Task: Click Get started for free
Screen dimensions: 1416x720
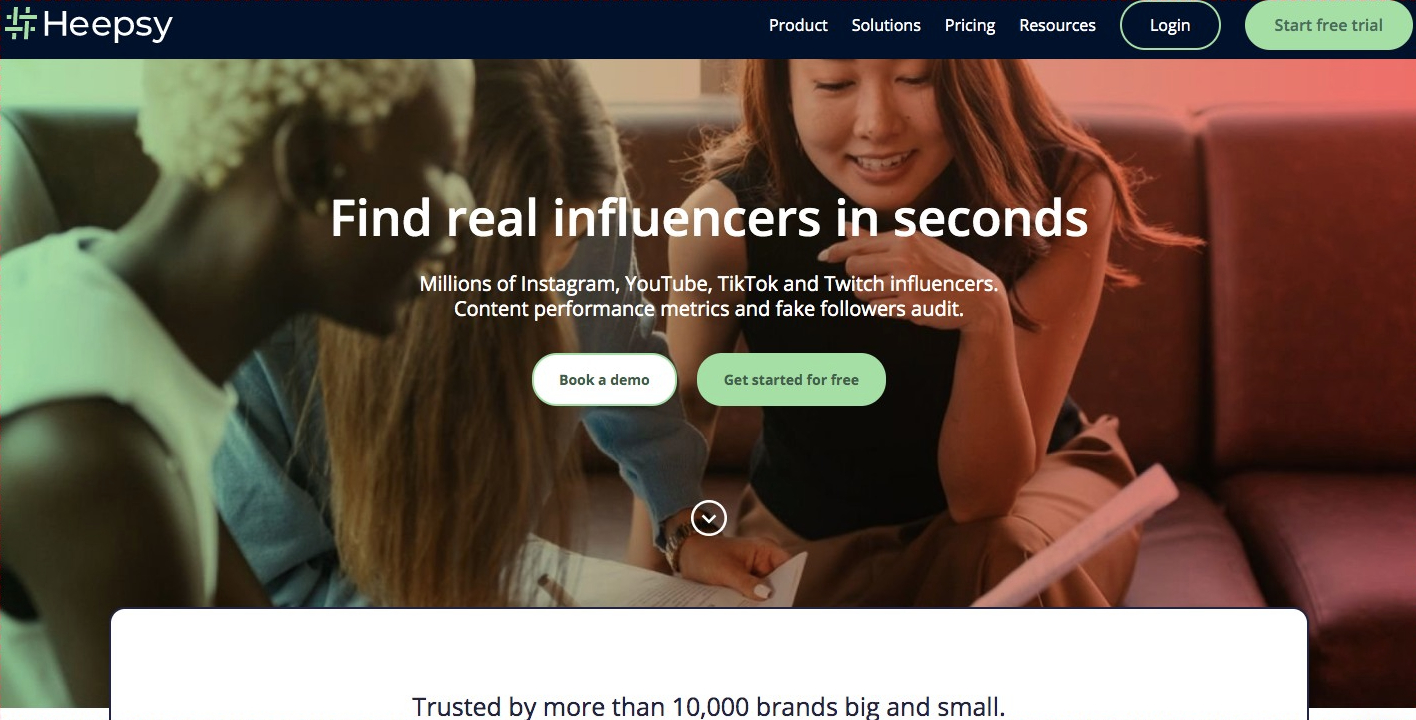Action: pyautogui.click(x=791, y=380)
